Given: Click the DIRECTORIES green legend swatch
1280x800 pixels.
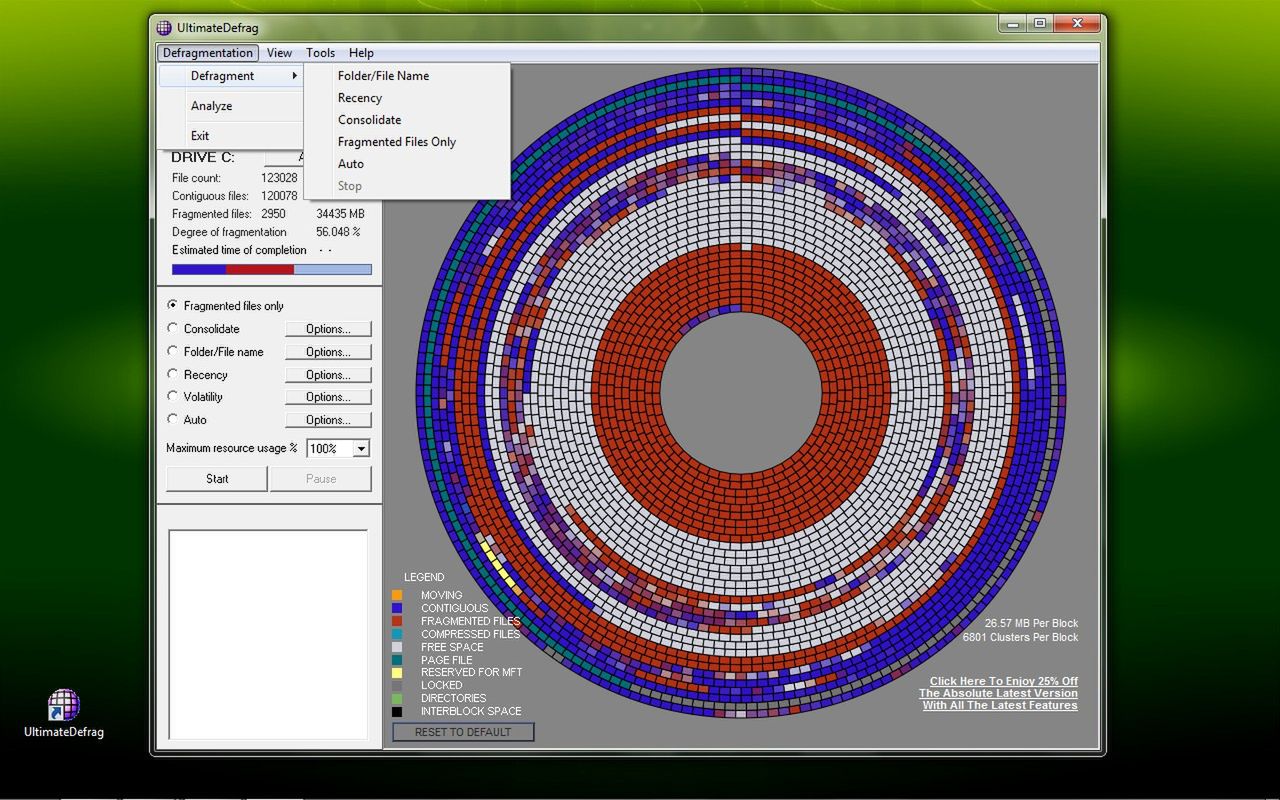Looking at the screenshot, I should [x=397, y=698].
